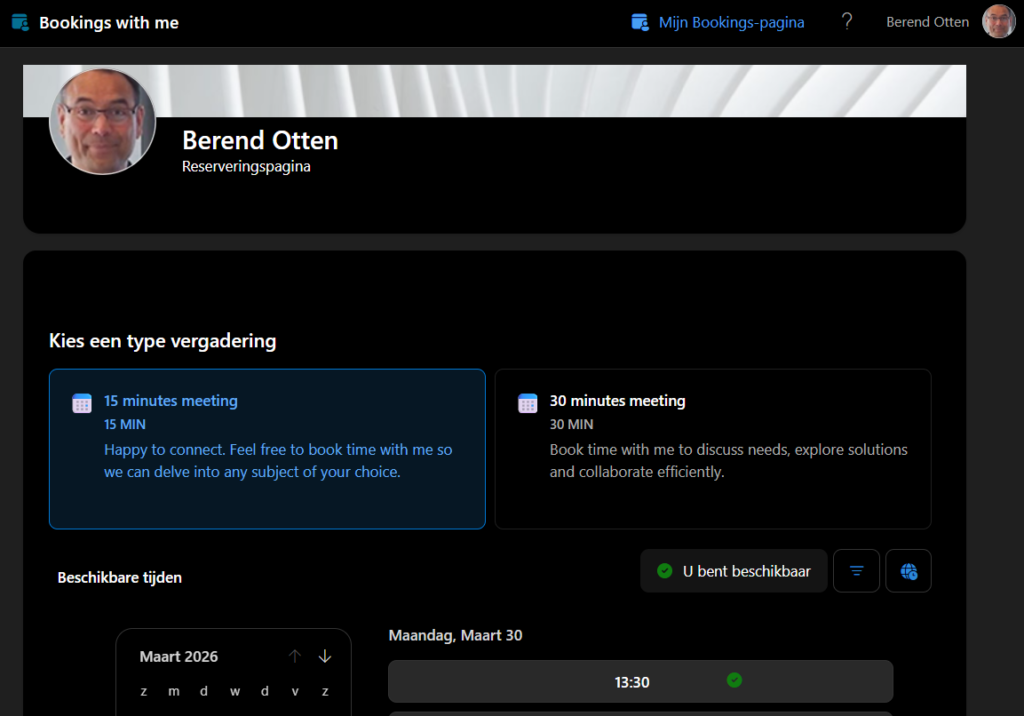Image resolution: width=1024 pixels, height=716 pixels.
Task: Click the Mijn Bookings-pagina calendar icon
Action: (641, 22)
